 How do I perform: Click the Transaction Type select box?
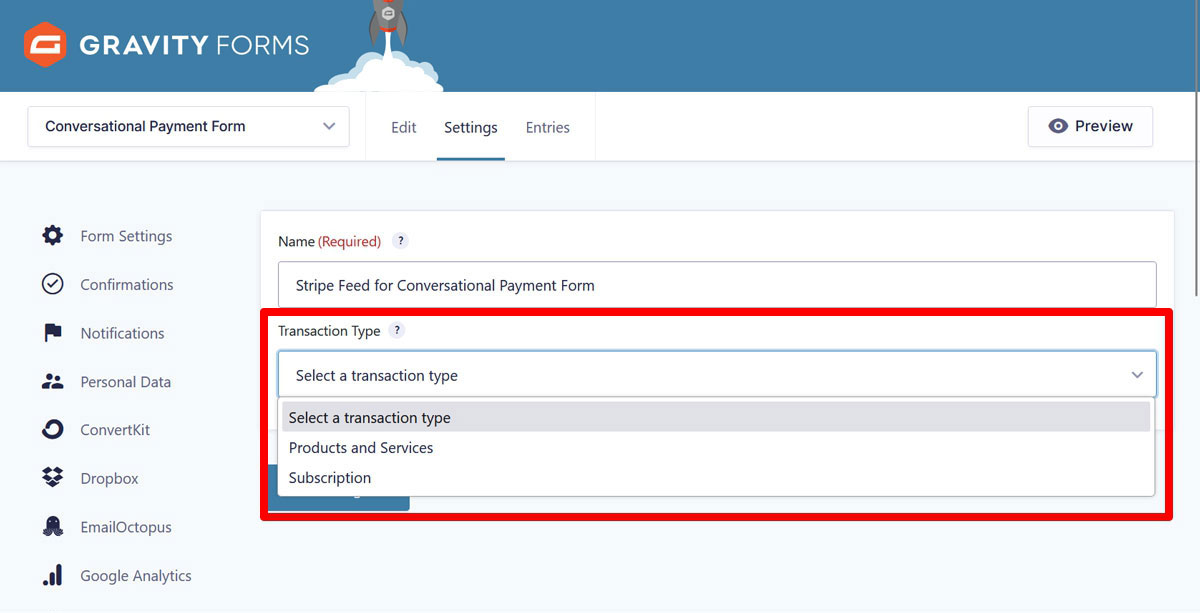tap(717, 375)
